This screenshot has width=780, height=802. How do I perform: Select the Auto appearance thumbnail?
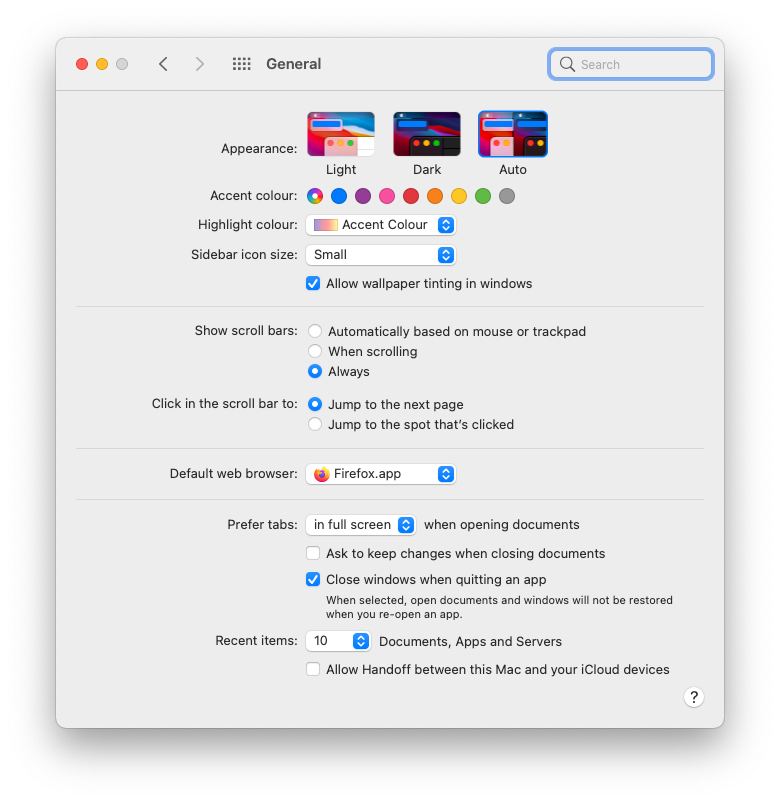click(x=513, y=134)
